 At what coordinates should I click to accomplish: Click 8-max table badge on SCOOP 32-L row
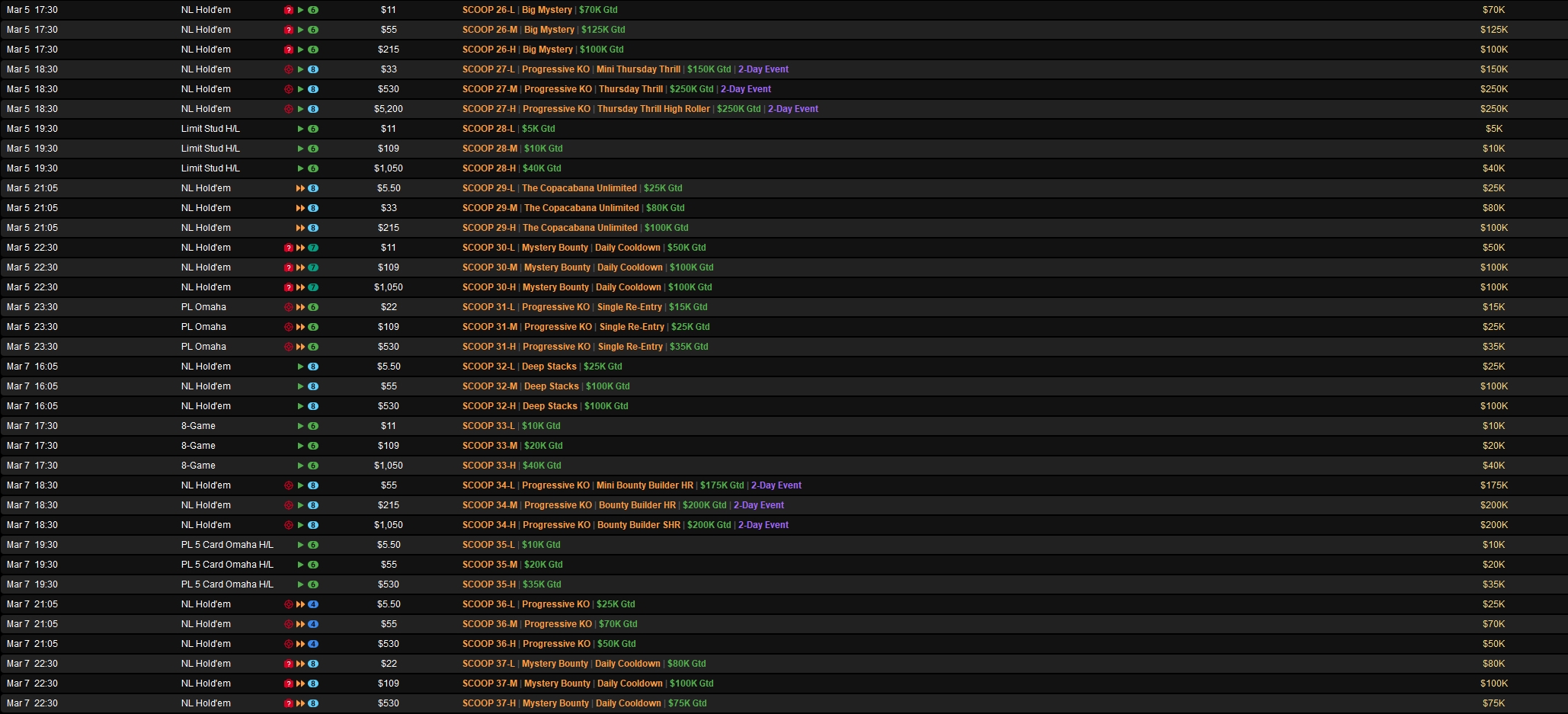tap(313, 367)
